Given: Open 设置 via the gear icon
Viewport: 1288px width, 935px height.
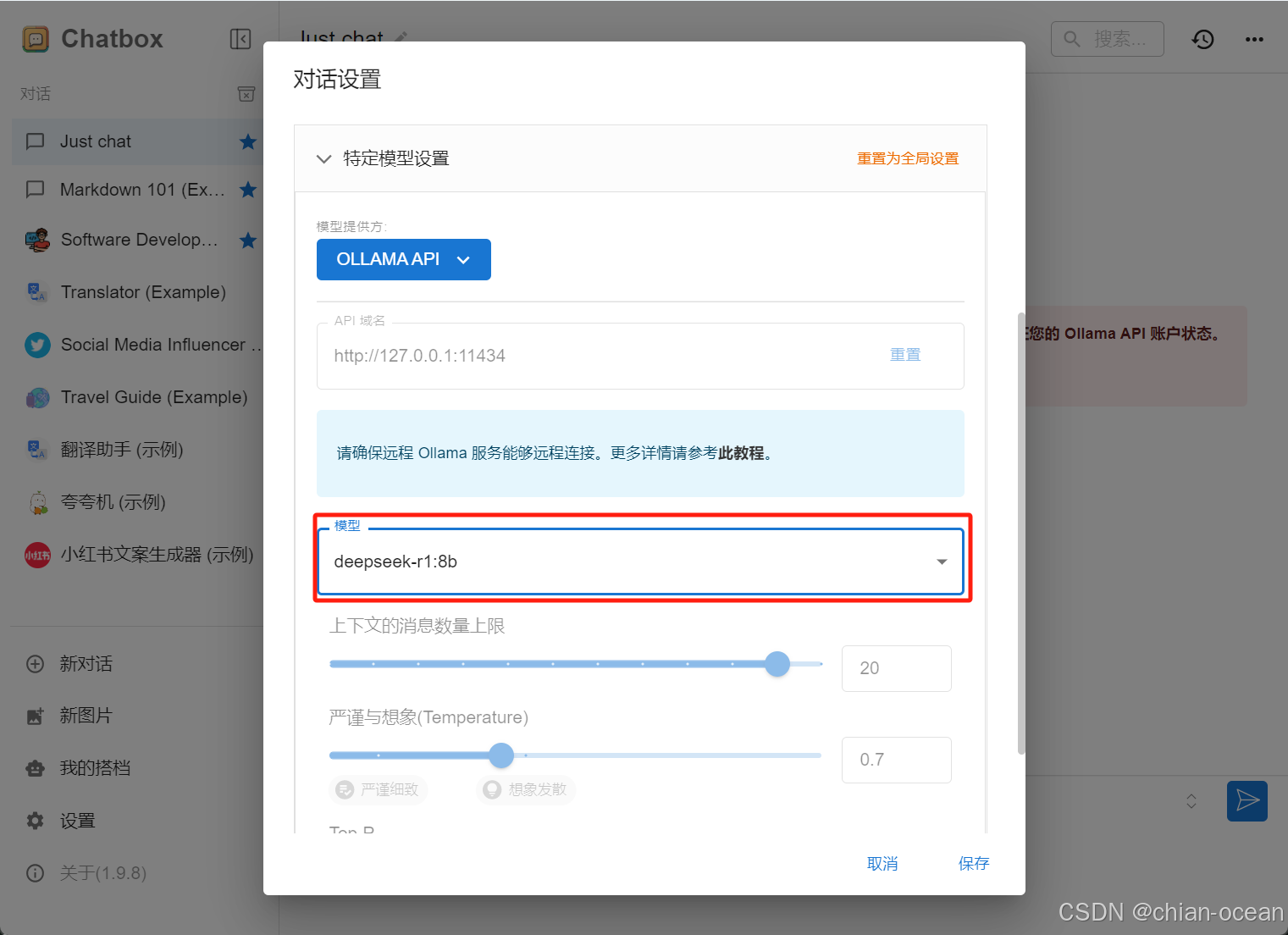Looking at the screenshot, I should [35, 821].
